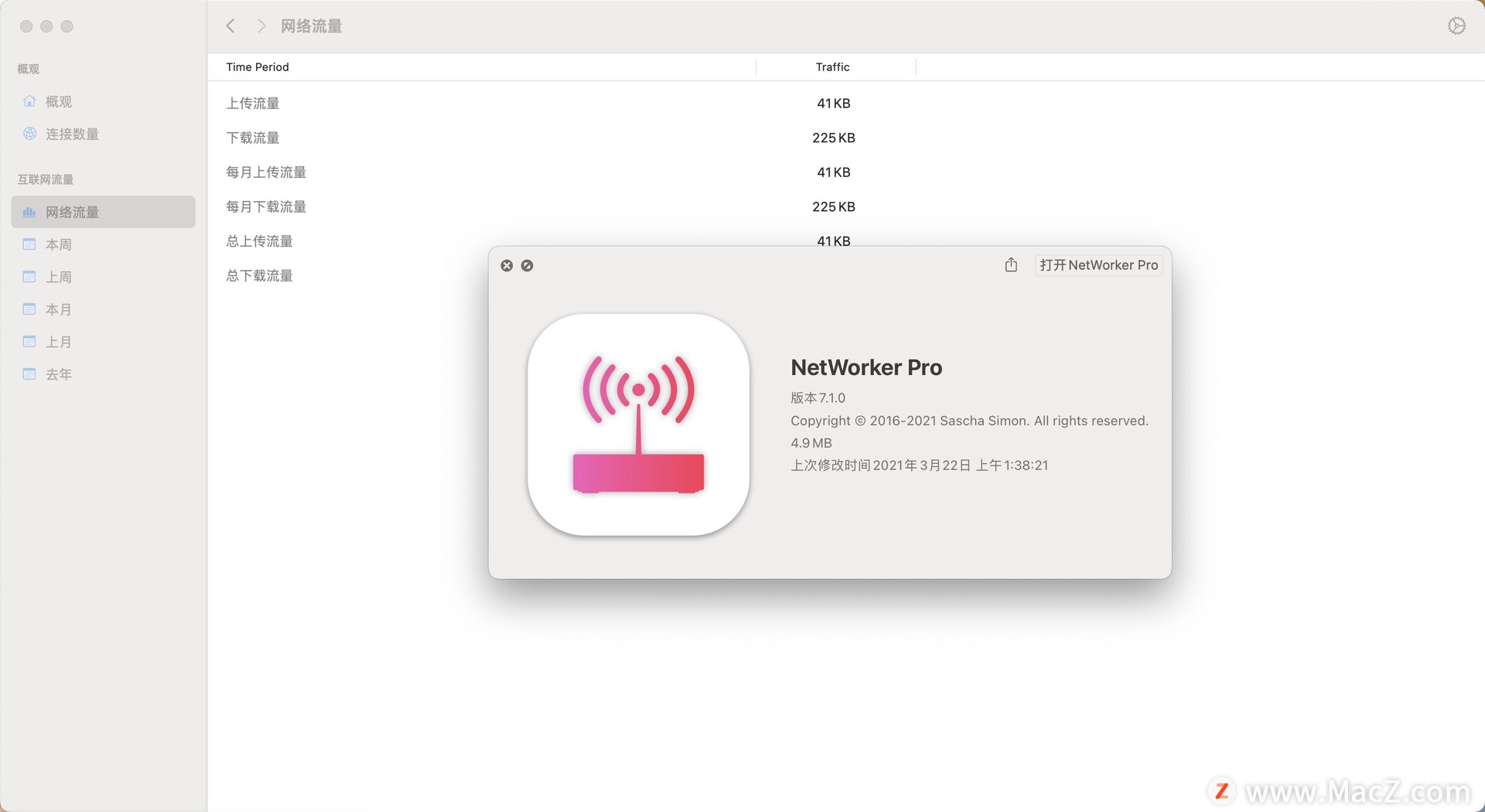Select the 每月下载流量 row
The width and height of the screenshot is (1485, 812).
pyautogui.click(x=845, y=206)
